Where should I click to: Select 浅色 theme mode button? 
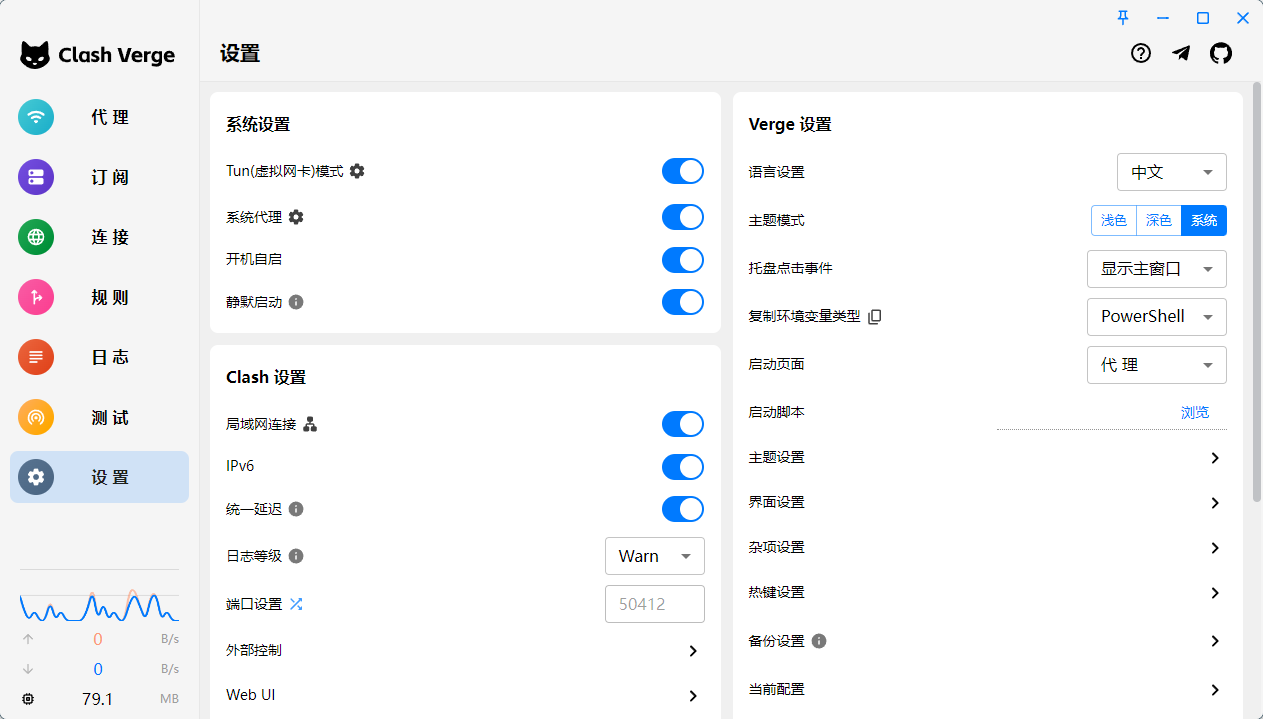[x=1114, y=220]
